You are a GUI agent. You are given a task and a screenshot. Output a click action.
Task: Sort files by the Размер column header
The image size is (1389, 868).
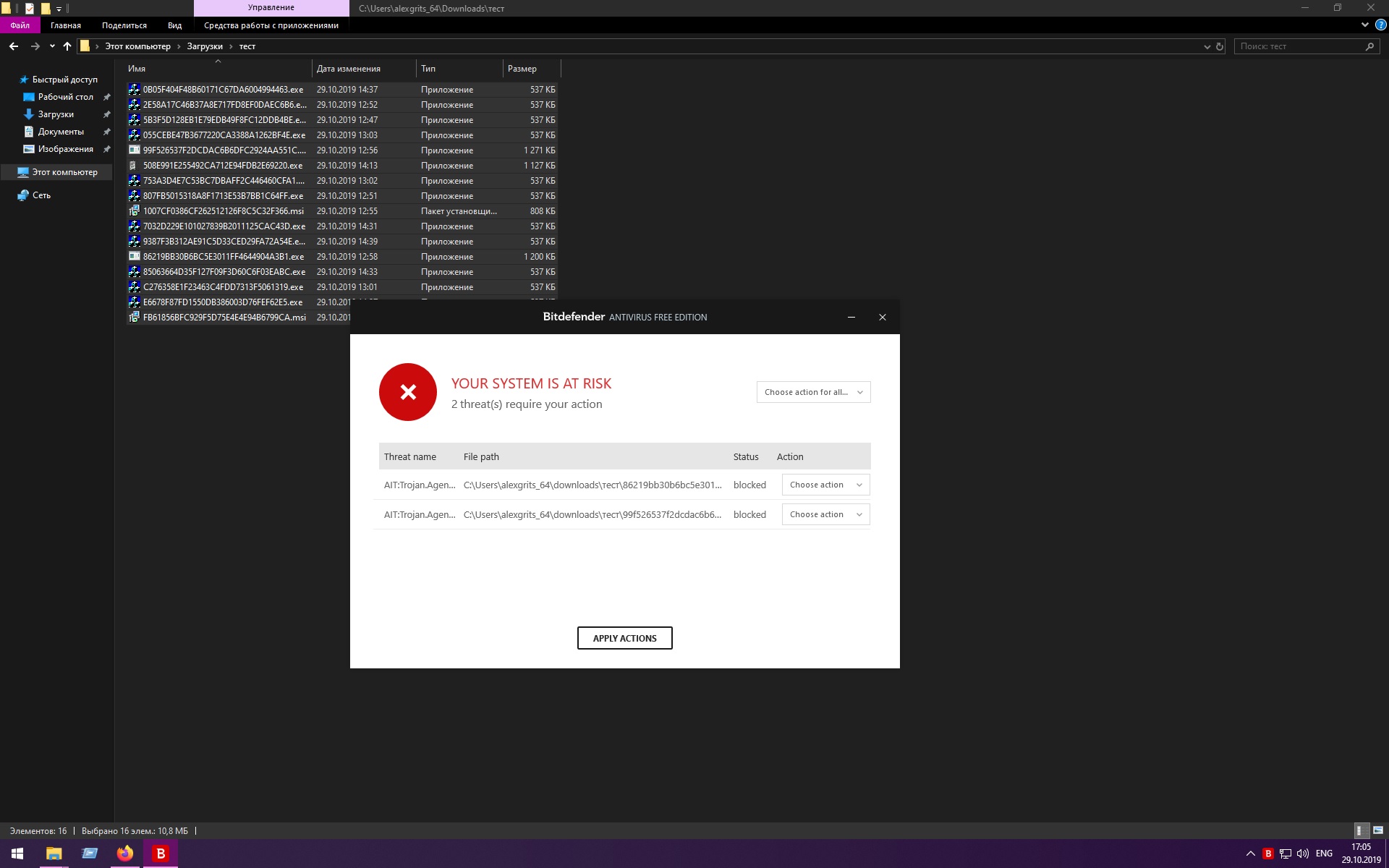pyautogui.click(x=522, y=69)
